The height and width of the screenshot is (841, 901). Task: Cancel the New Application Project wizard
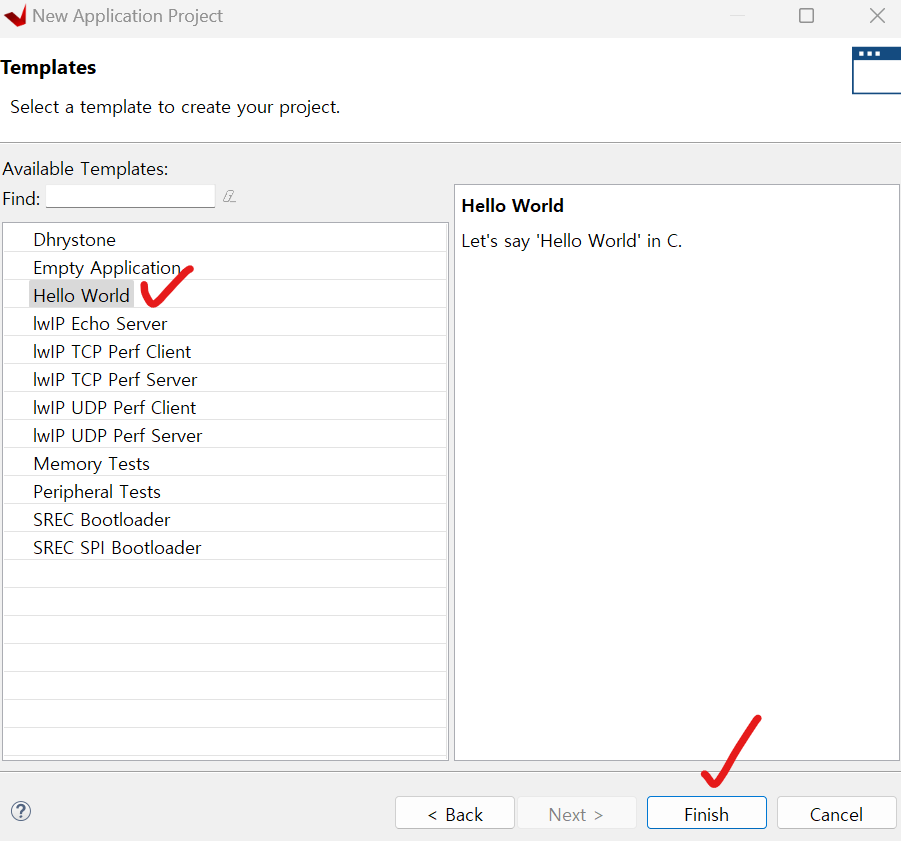click(x=836, y=813)
